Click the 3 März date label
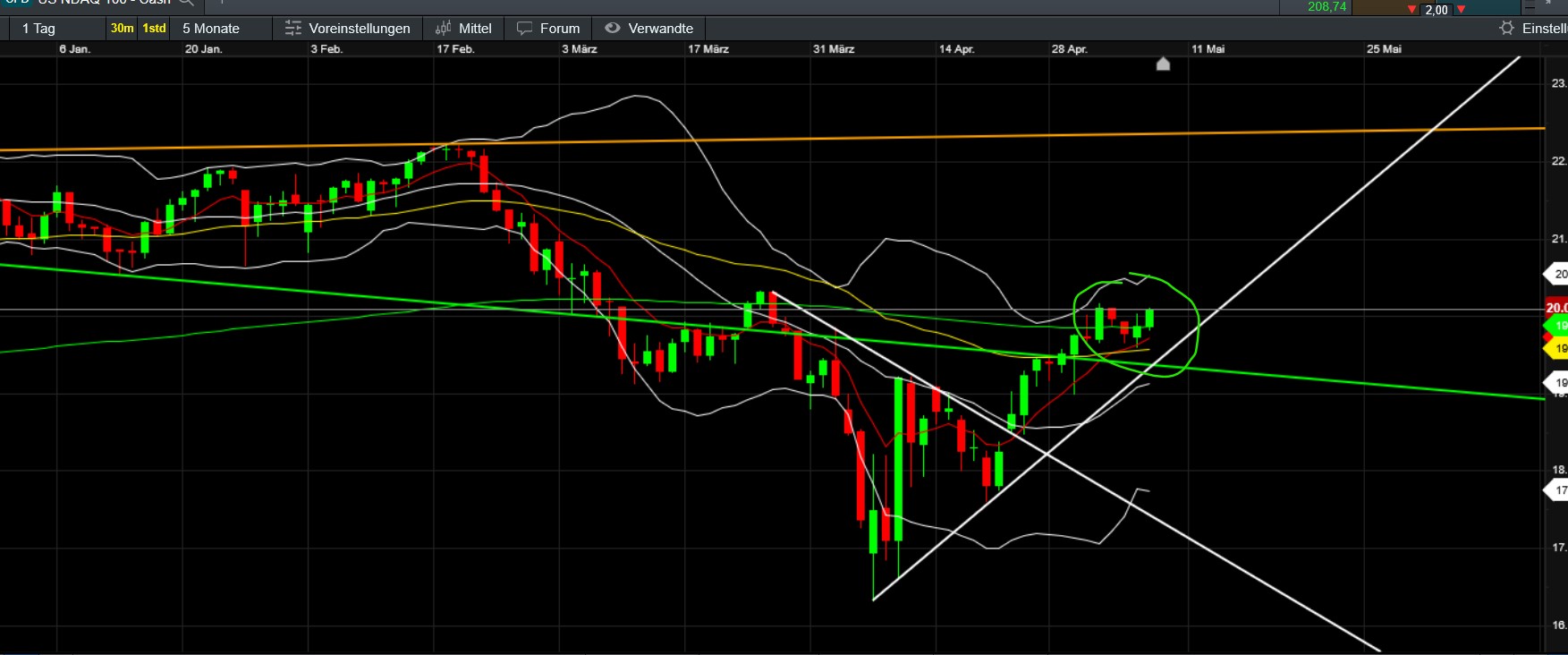The image size is (1568, 655). tap(580, 49)
